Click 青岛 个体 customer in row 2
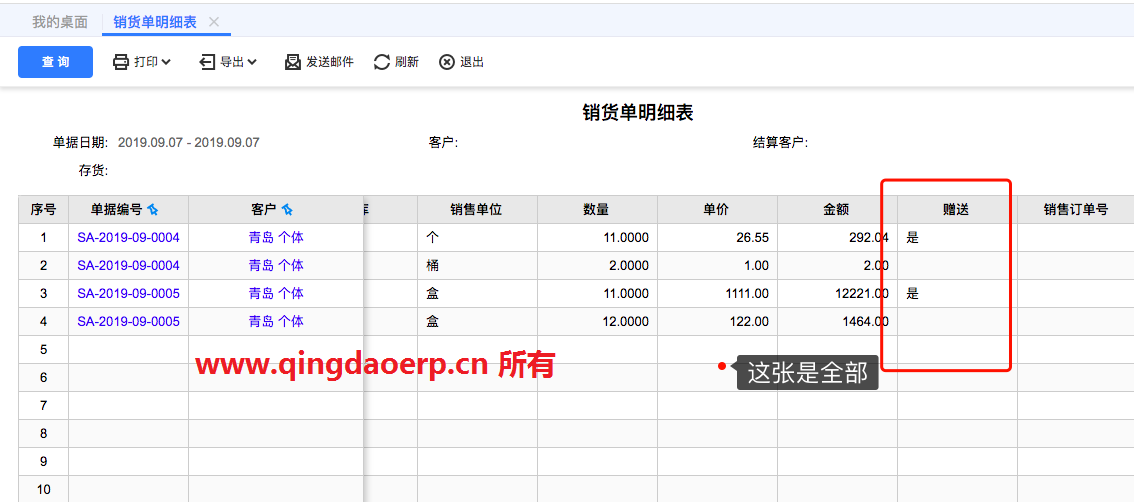This screenshot has height=502, width=1134. [x=276, y=266]
